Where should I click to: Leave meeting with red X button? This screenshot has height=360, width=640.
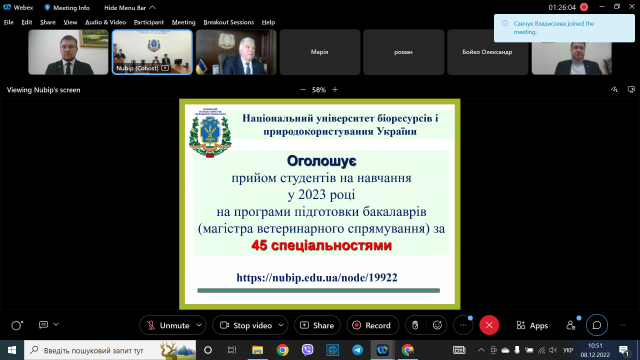489,325
